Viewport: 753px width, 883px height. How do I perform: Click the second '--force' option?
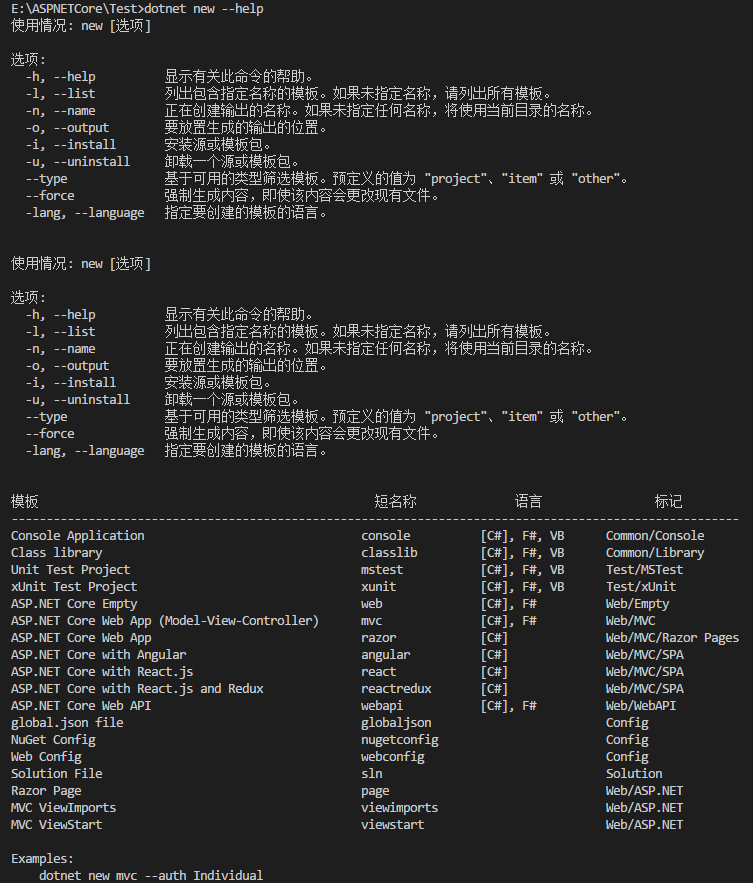50,434
